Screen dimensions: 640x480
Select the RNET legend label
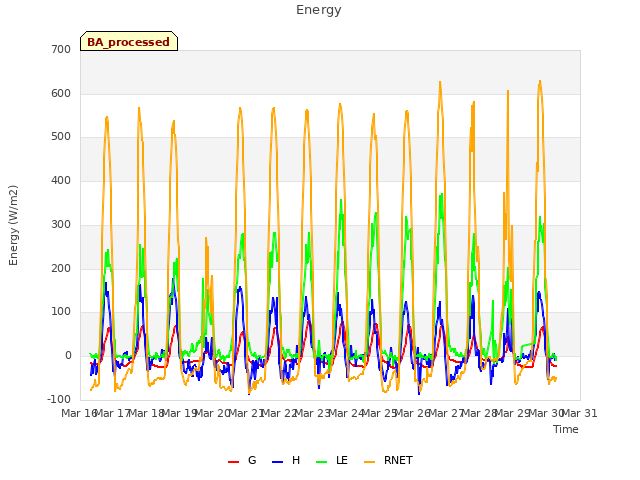pyautogui.click(x=398, y=460)
